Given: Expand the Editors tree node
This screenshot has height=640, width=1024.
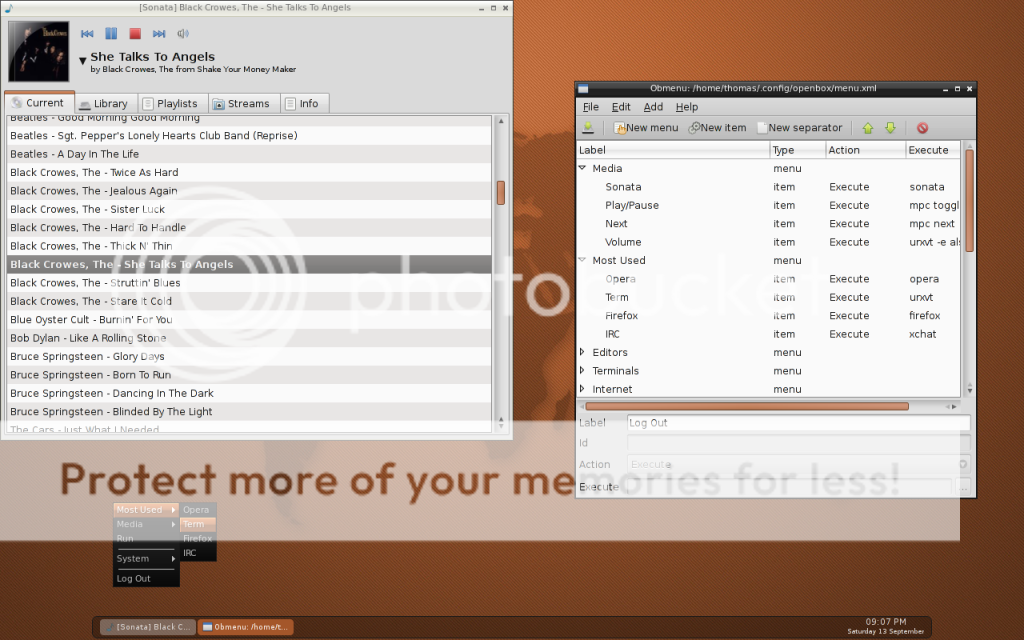Looking at the screenshot, I should pos(583,352).
